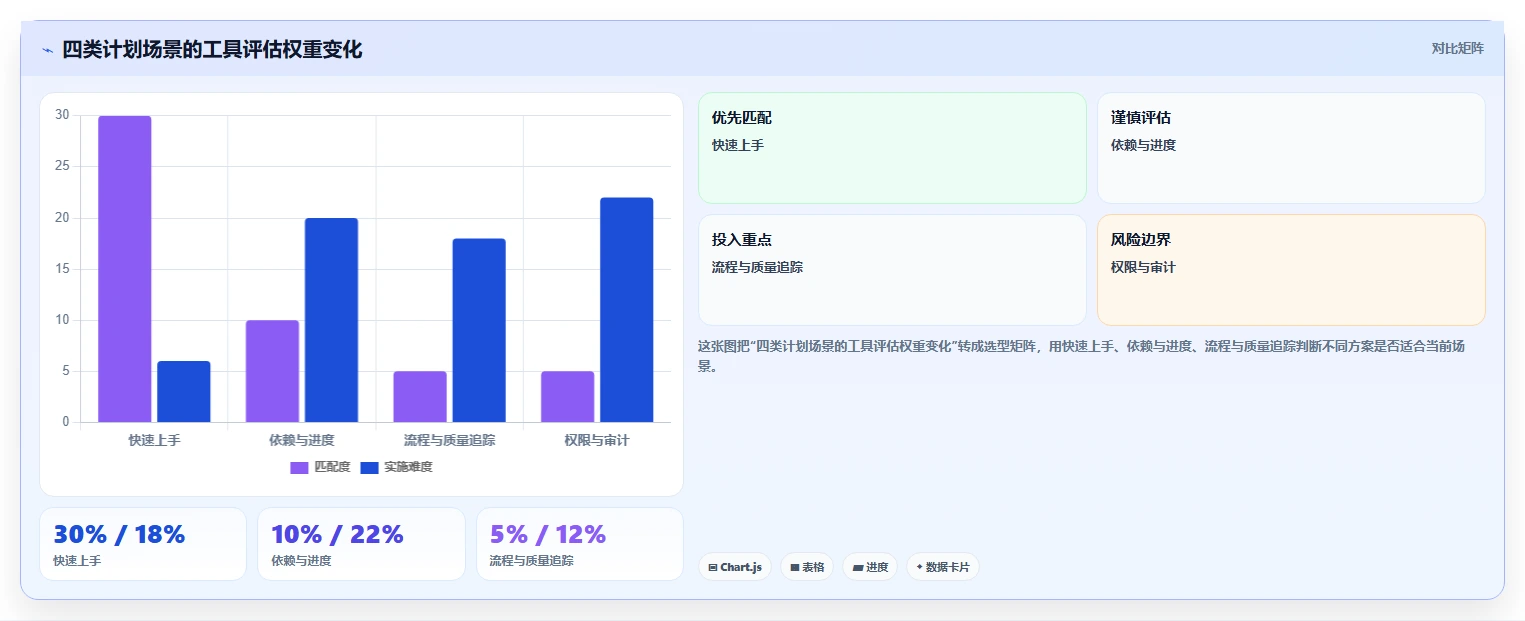Click the 5% / 12% stat card
The image size is (1525, 621).
click(x=580, y=544)
